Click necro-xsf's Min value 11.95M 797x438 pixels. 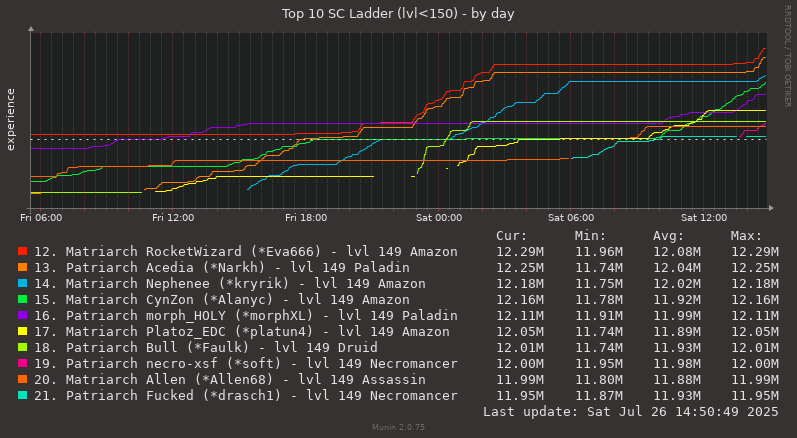click(599, 363)
